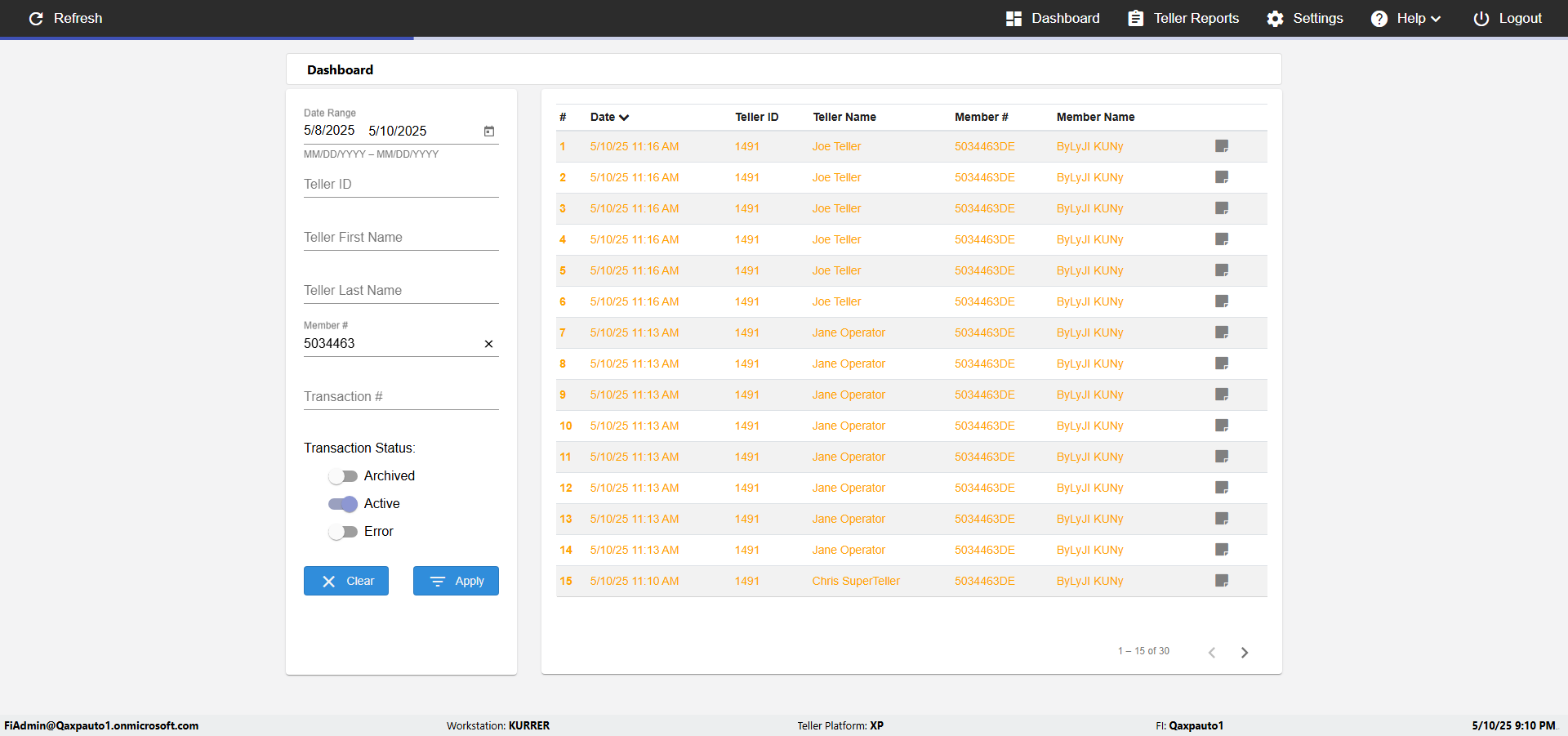Click Jane Operator name in row 7
The image size is (1568, 736).
[x=849, y=332]
